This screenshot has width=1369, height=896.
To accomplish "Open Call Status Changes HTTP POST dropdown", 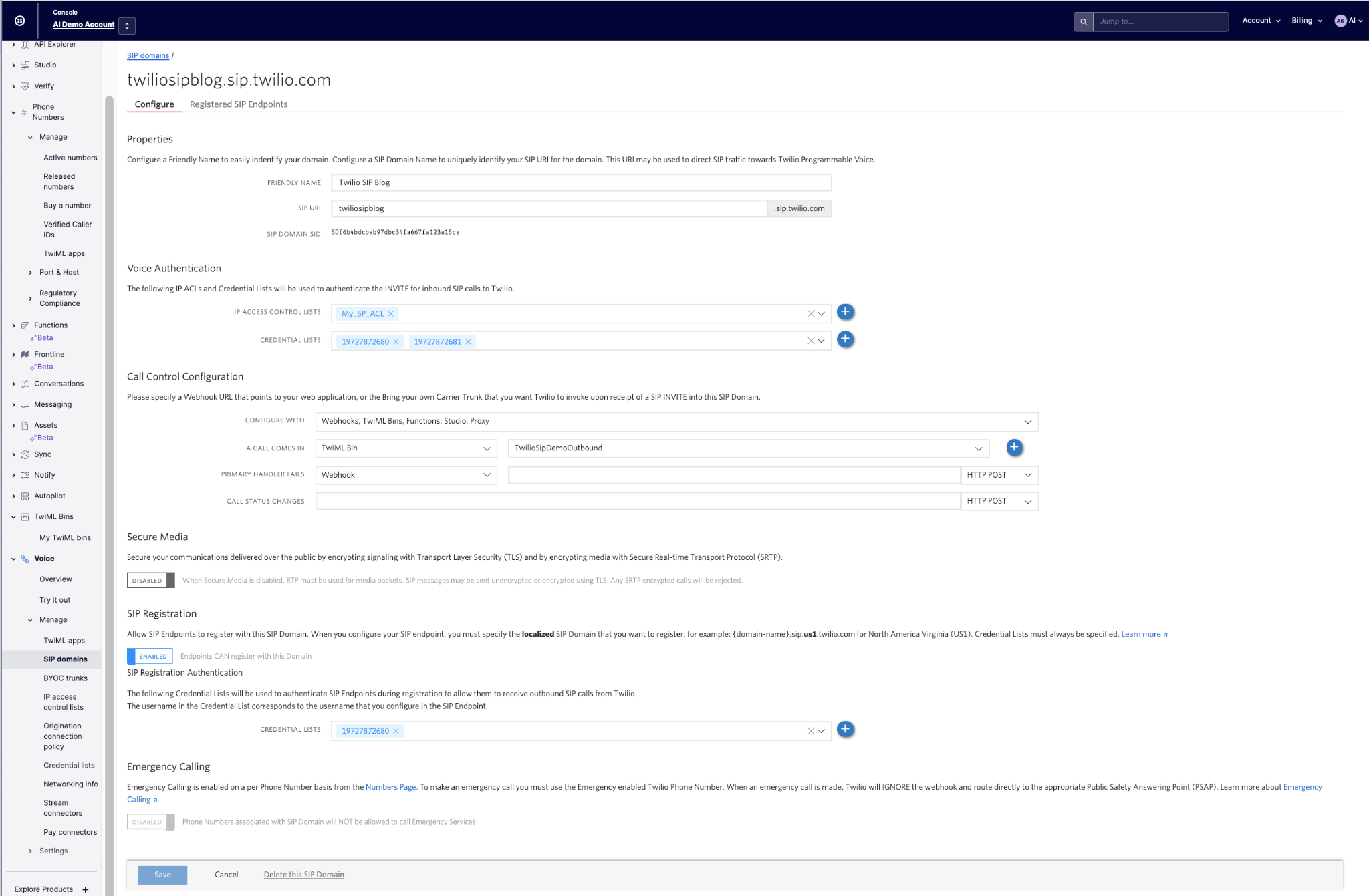I will (999, 501).
